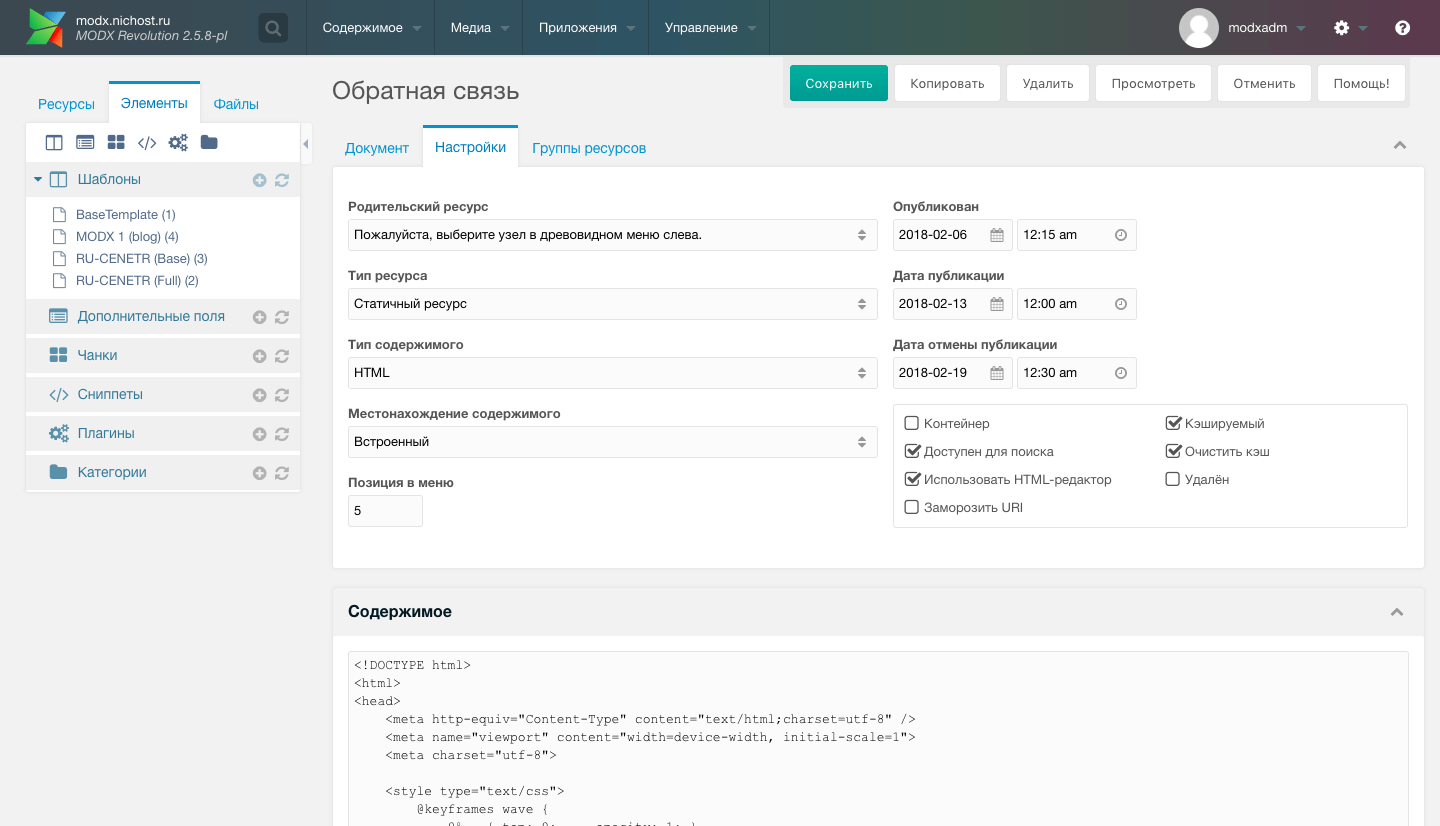
Task: Switch to the Группы ресурсов tab
Action: coord(589,148)
